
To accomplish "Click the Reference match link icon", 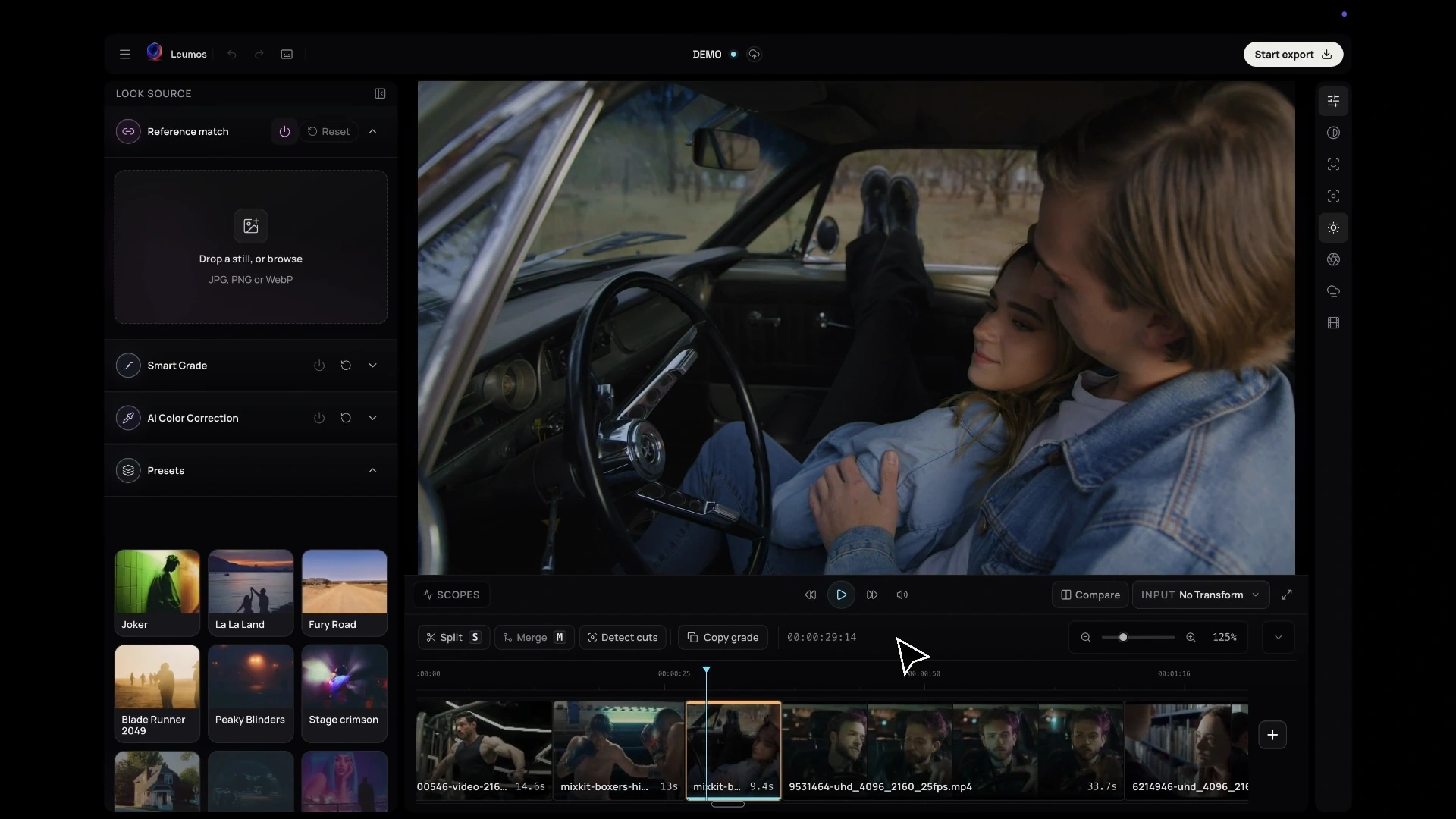I will (128, 132).
